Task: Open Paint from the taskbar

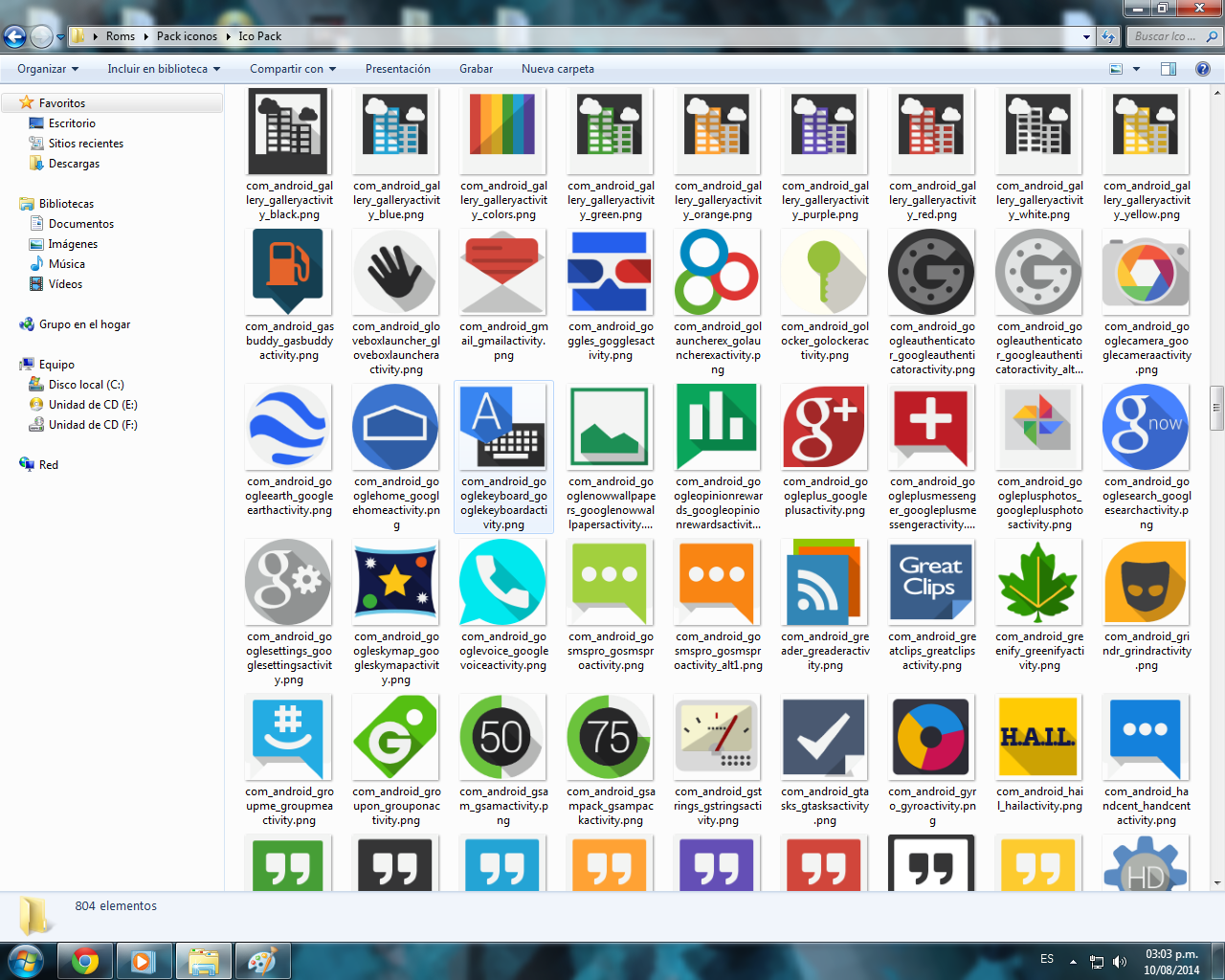Action: point(262,962)
